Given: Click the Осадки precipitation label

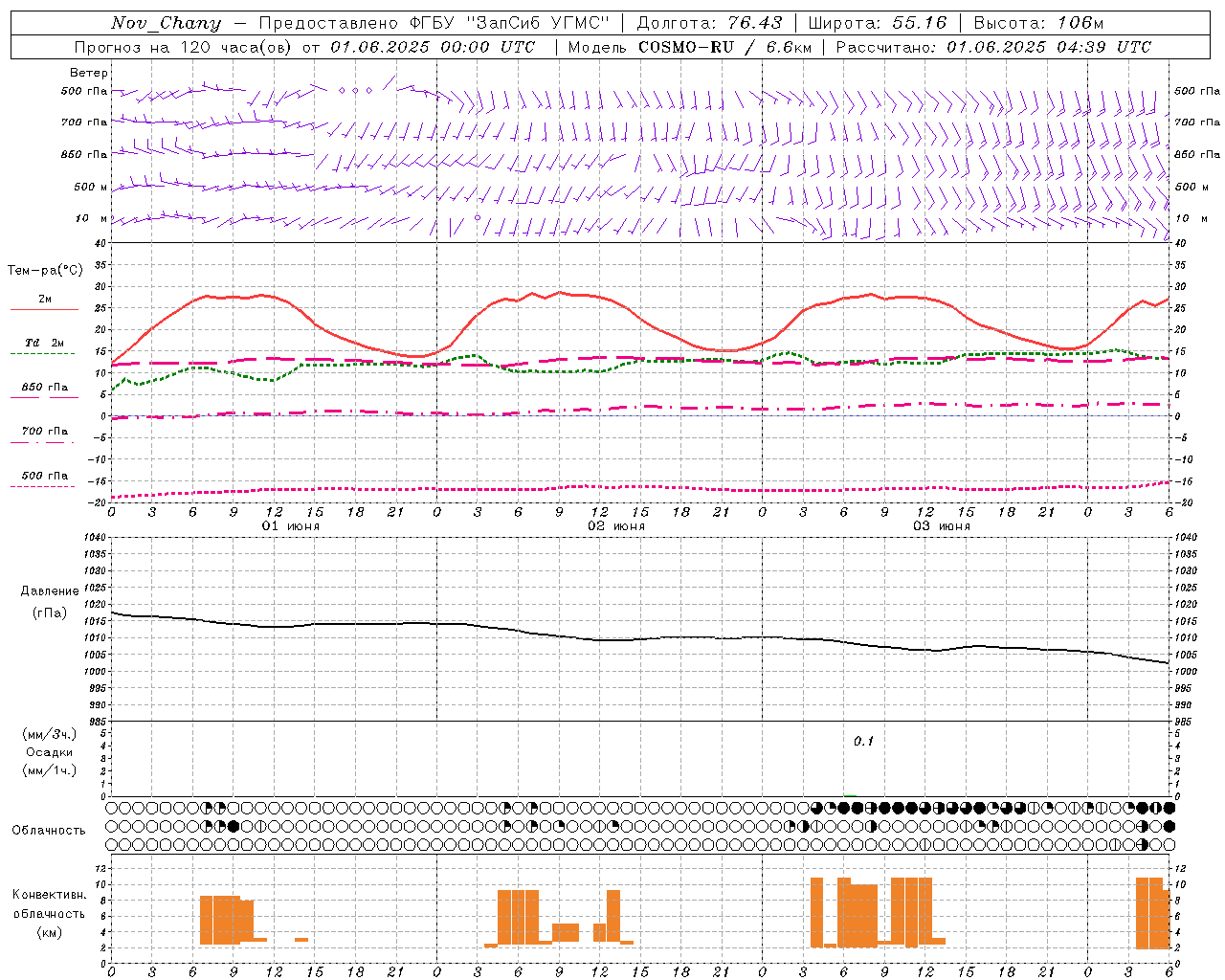Looking at the screenshot, I should point(50,752).
